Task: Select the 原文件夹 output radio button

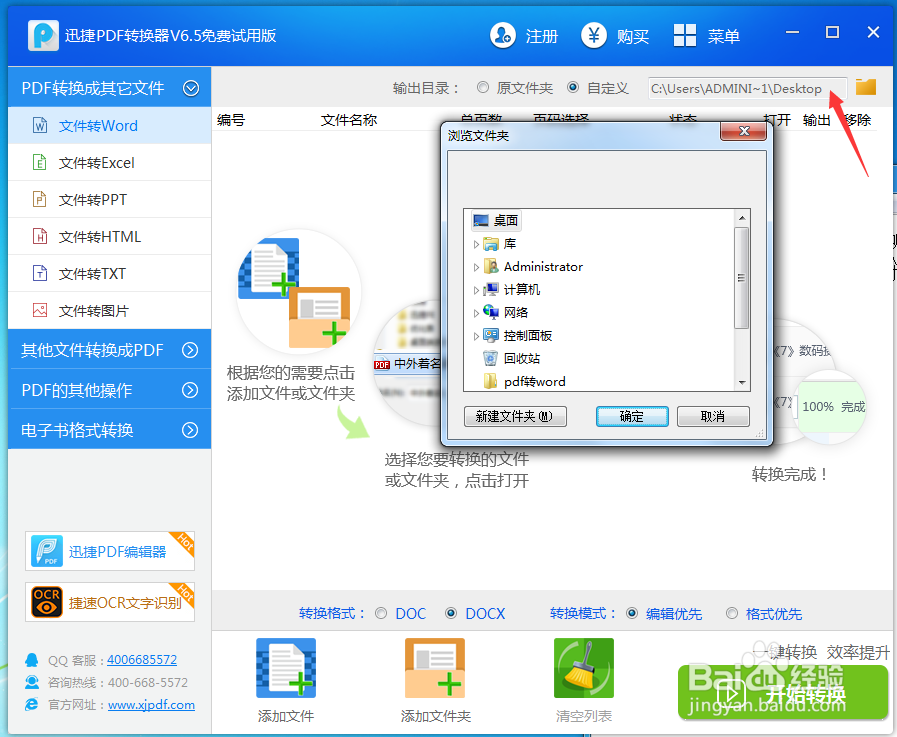Action: 483,88
